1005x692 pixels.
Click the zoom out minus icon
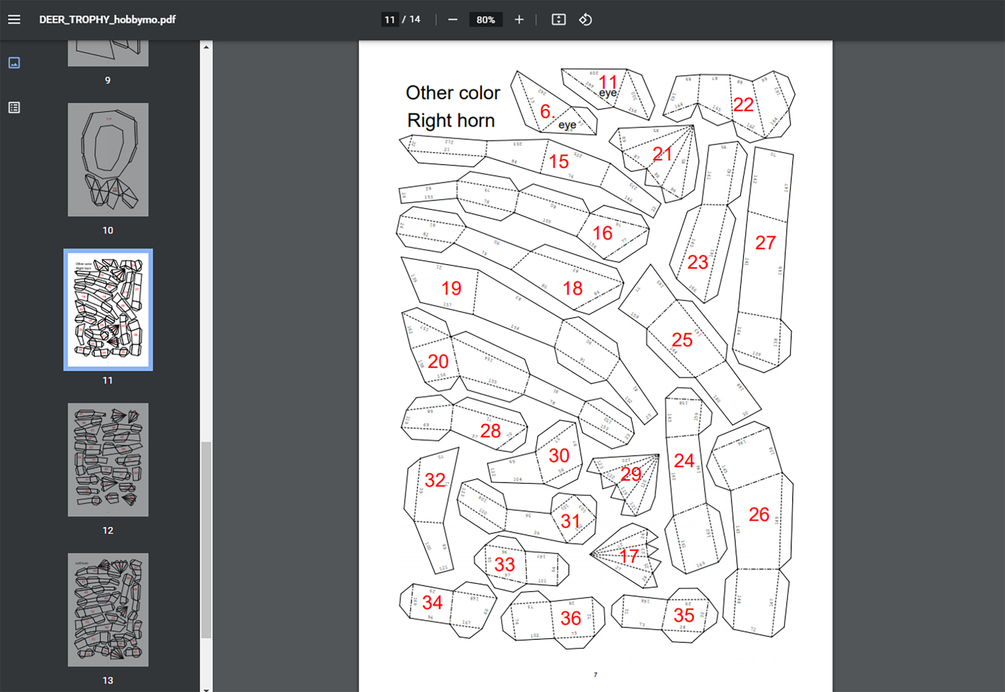click(x=453, y=19)
